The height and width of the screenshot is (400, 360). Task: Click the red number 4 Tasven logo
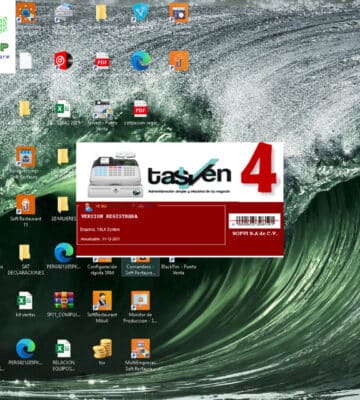pos(259,168)
